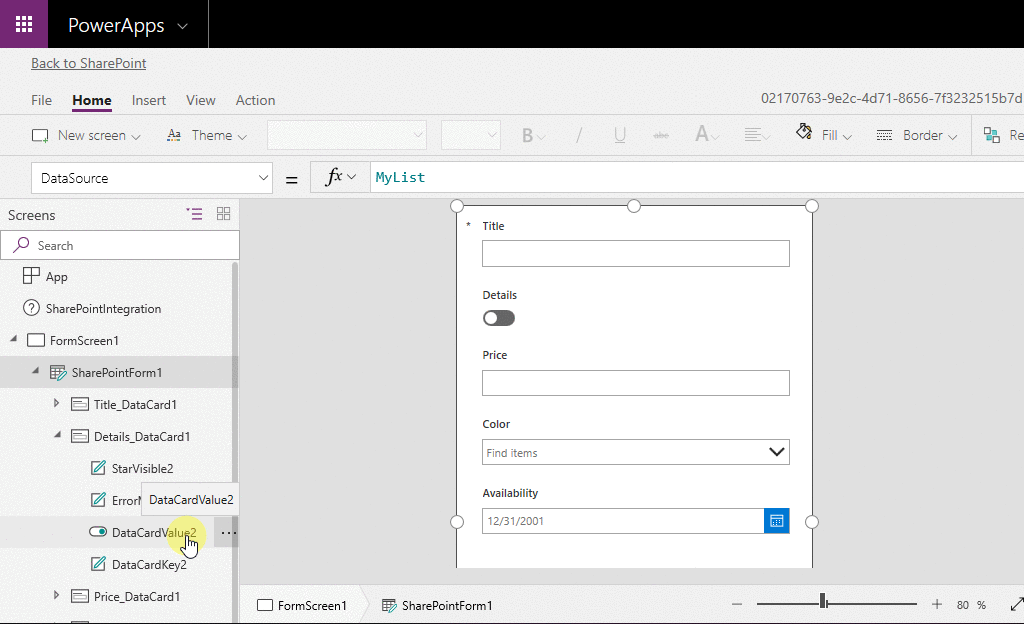The height and width of the screenshot is (624, 1024).
Task: Click the Reorder icon at toolbar end
Action: point(991,135)
